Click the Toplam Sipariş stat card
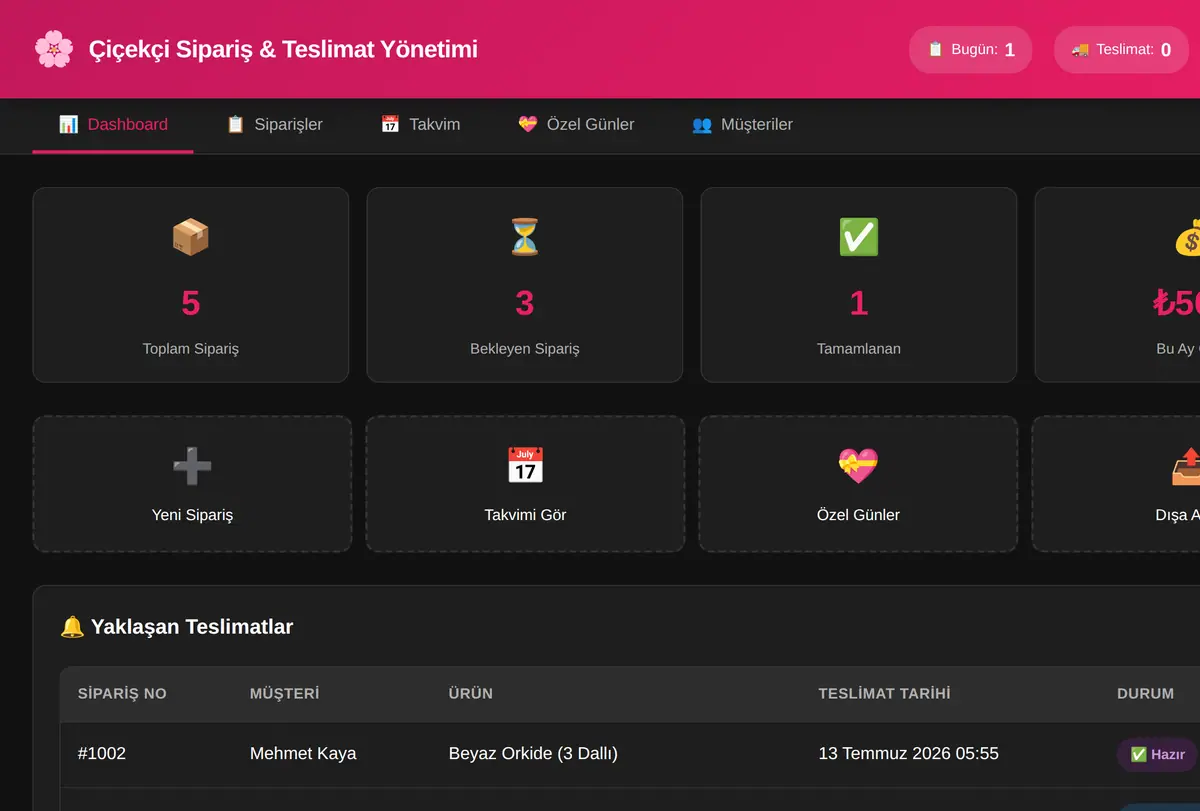 (191, 285)
